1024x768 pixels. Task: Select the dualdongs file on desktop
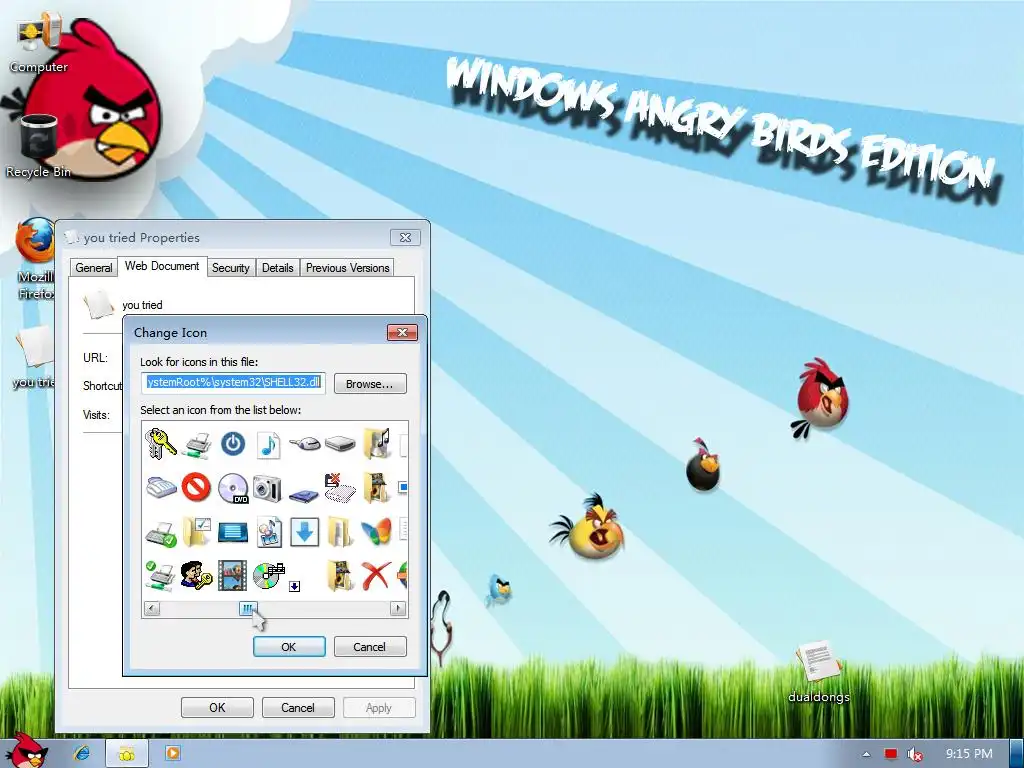tap(819, 673)
